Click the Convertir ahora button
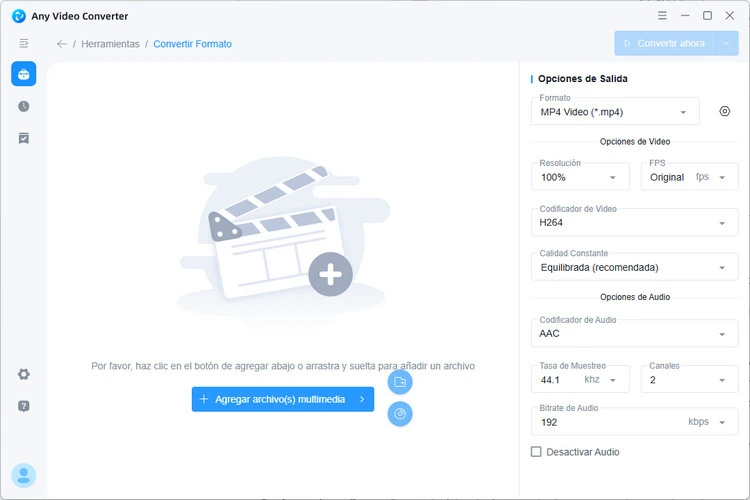The image size is (750, 500). click(x=664, y=44)
